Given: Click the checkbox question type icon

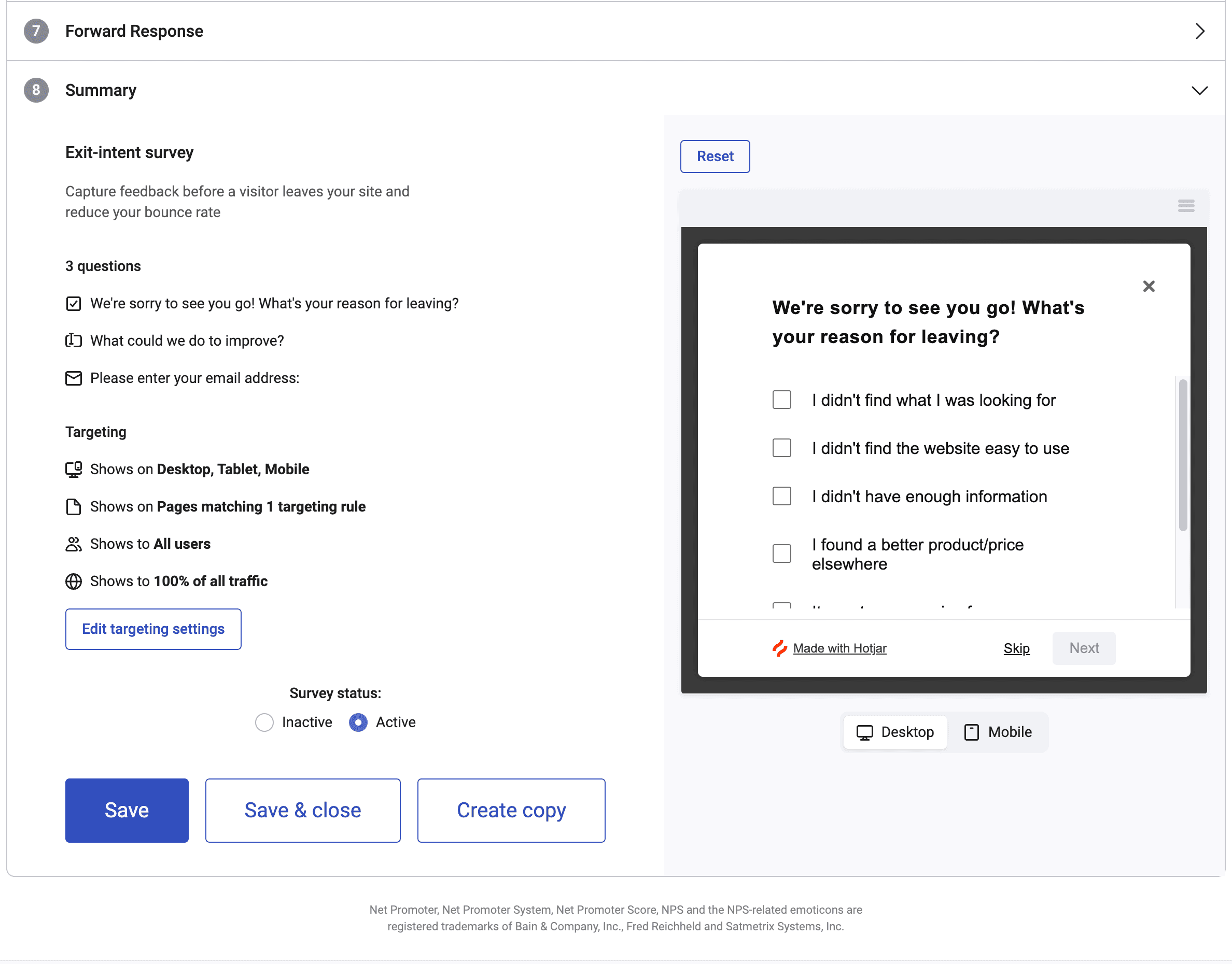Looking at the screenshot, I should point(74,304).
